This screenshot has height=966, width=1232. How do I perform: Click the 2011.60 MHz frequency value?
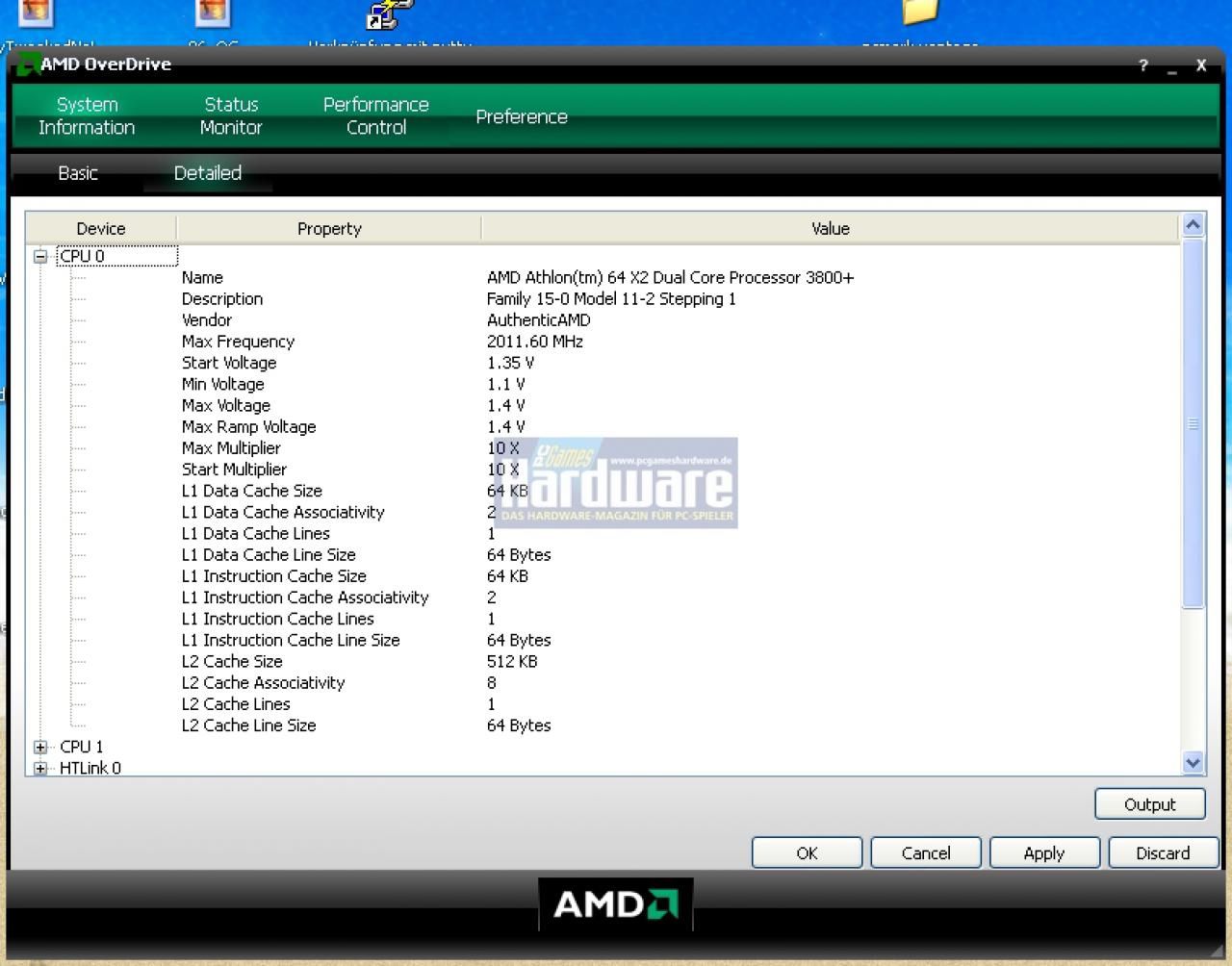pyautogui.click(x=535, y=342)
